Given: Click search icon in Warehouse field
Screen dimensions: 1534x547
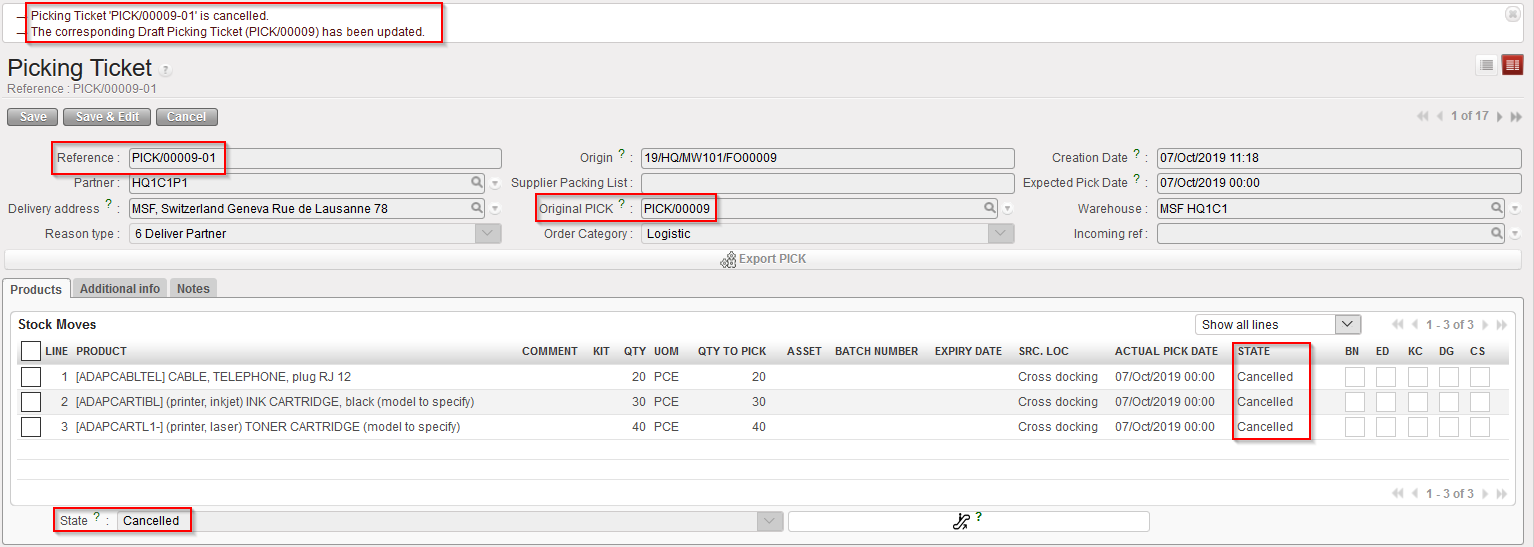Looking at the screenshot, I should click(x=1497, y=208).
